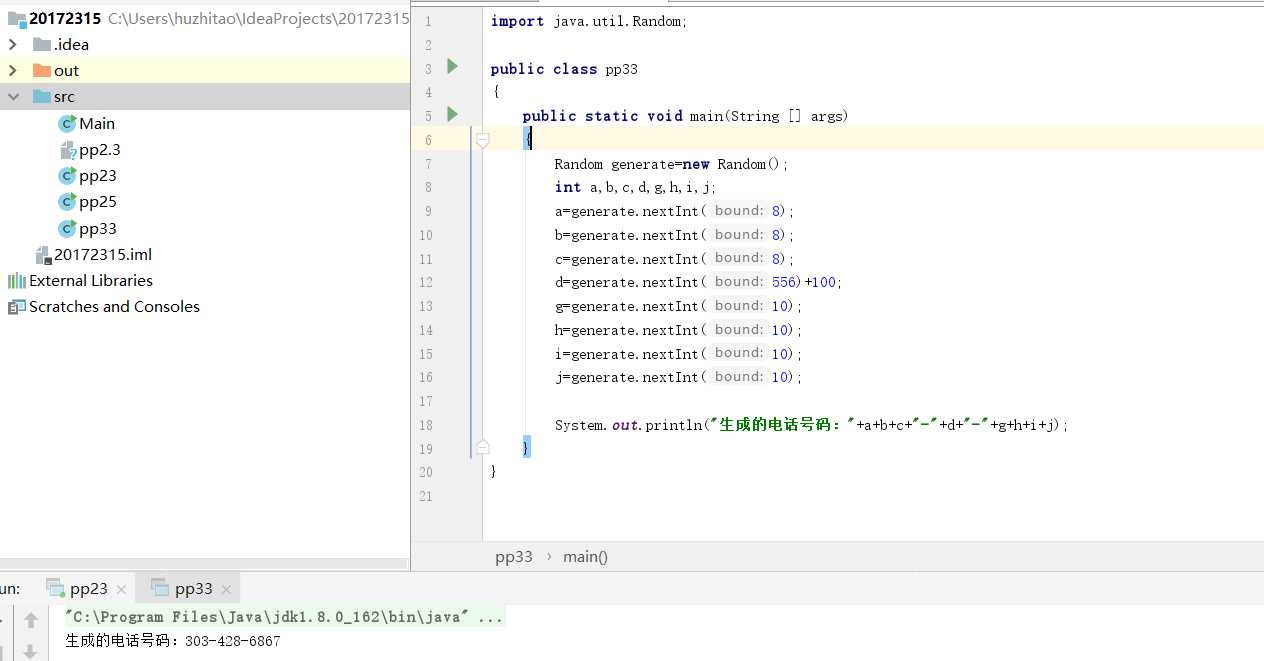Collapse the src folder
The image size is (1264, 661).
13,97
